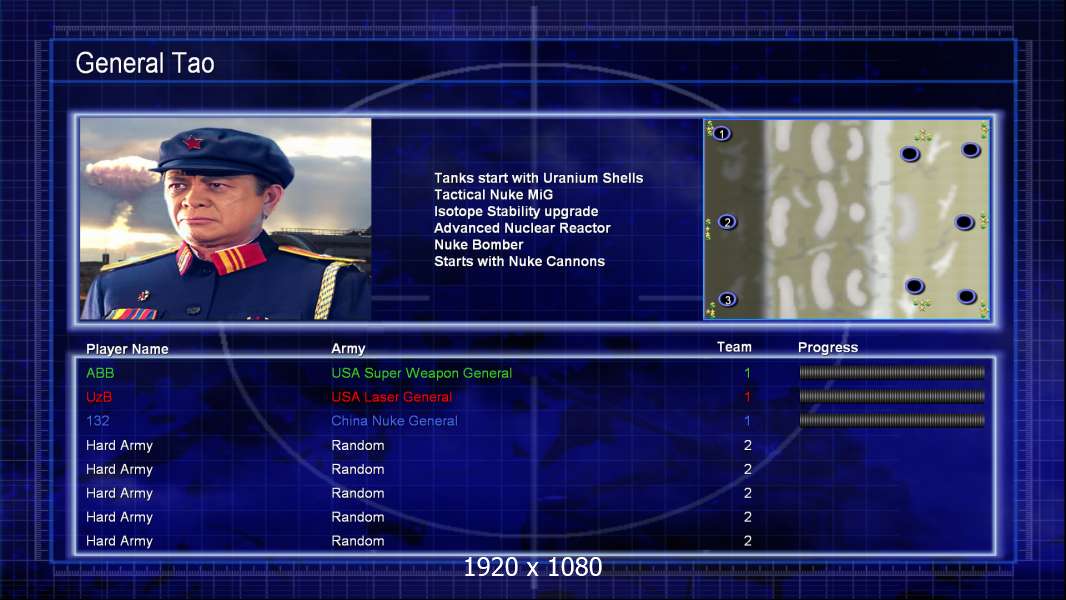Image resolution: width=1066 pixels, height=600 pixels.
Task: Click the 'Army' column header
Action: 348,349
